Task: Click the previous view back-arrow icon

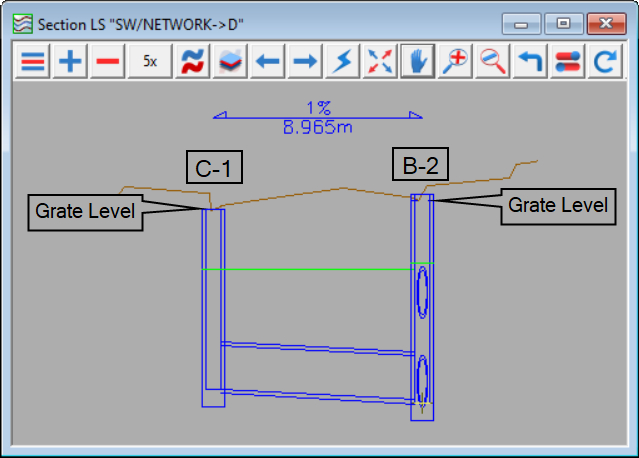Action: click(x=530, y=61)
